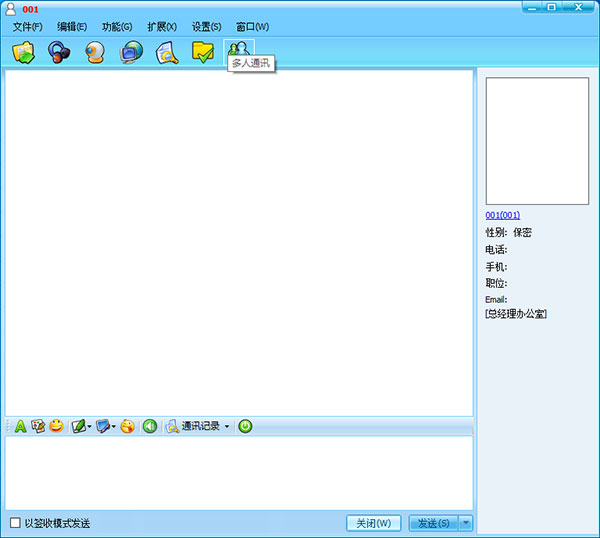The height and width of the screenshot is (538, 600).
Task: Click the chat history display area
Action: [239, 243]
